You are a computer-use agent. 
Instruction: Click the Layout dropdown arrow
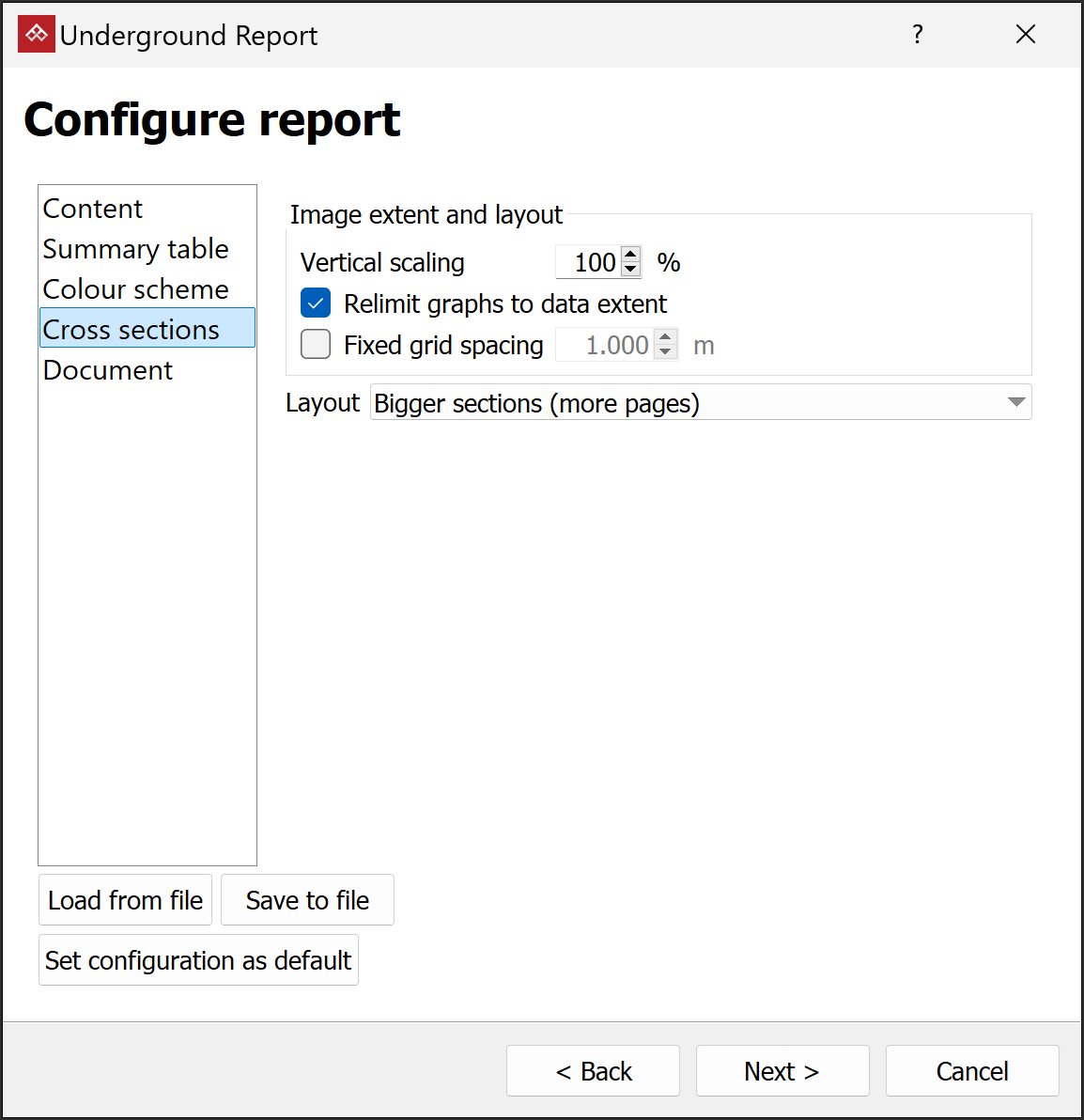pos(1015,402)
